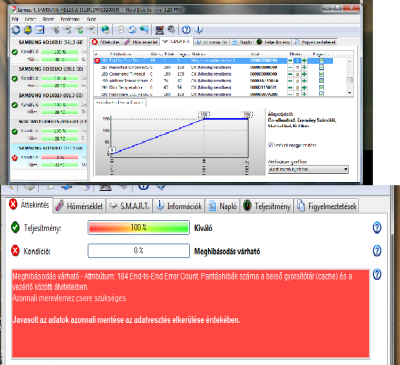Click green check icon beside Teljesítmény label
This screenshot has width=400, height=365.
click(15, 227)
